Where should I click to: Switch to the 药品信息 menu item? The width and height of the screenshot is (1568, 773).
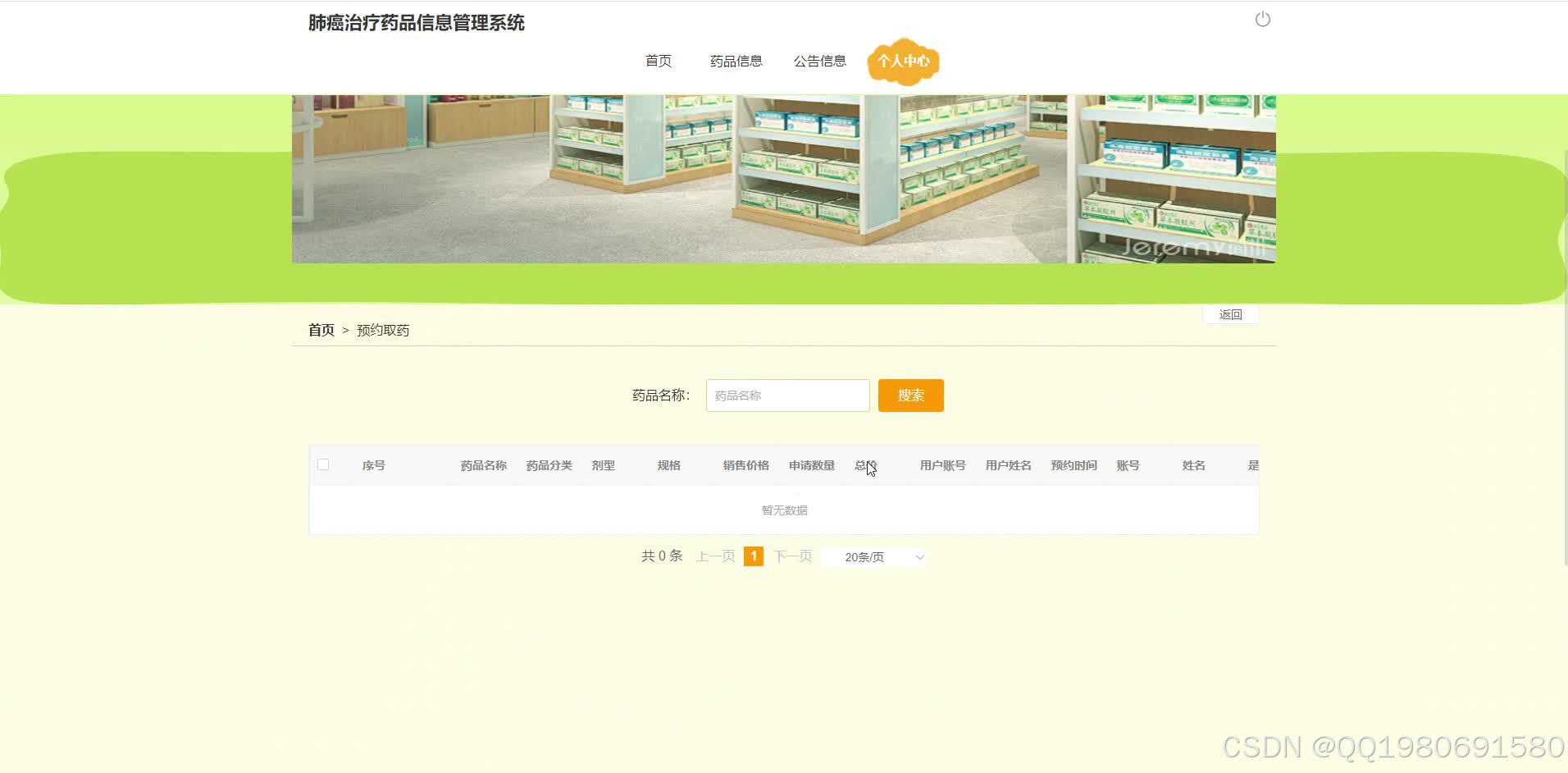point(736,60)
